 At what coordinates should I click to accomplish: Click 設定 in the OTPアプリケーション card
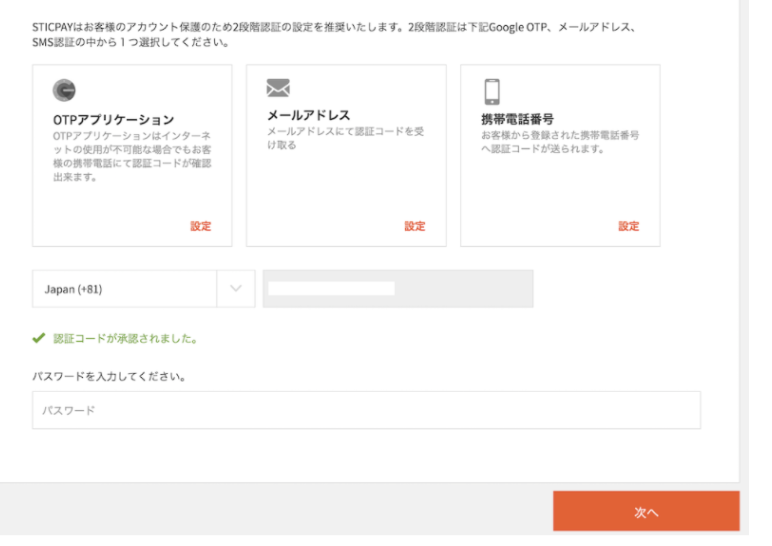[x=200, y=226]
